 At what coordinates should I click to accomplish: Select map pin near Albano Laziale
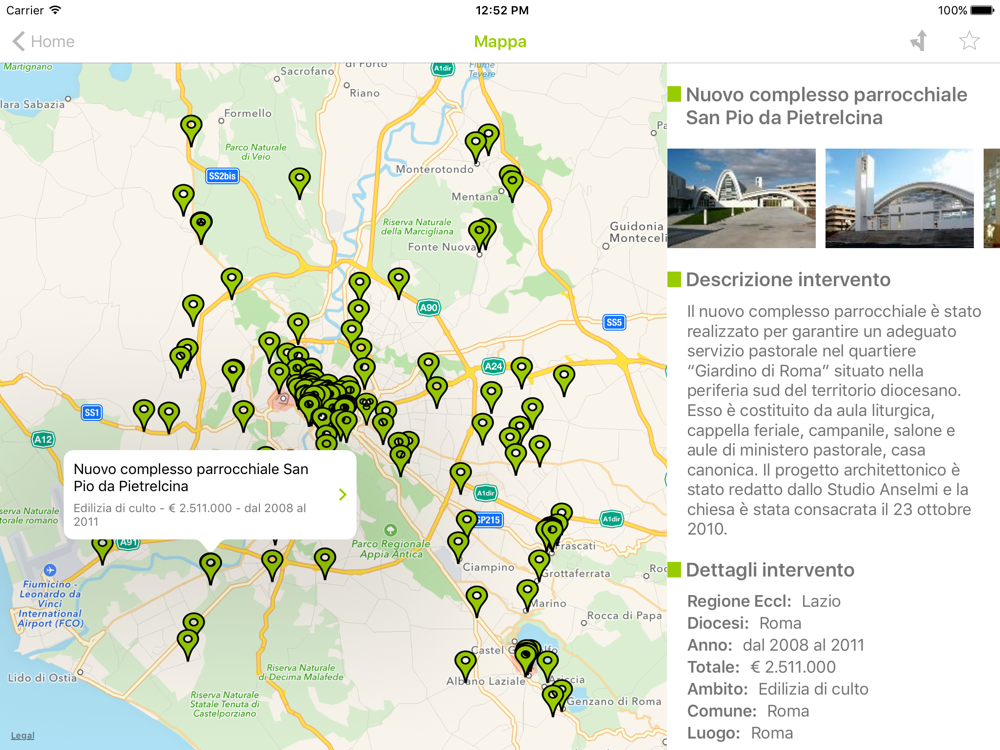point(466,666)
